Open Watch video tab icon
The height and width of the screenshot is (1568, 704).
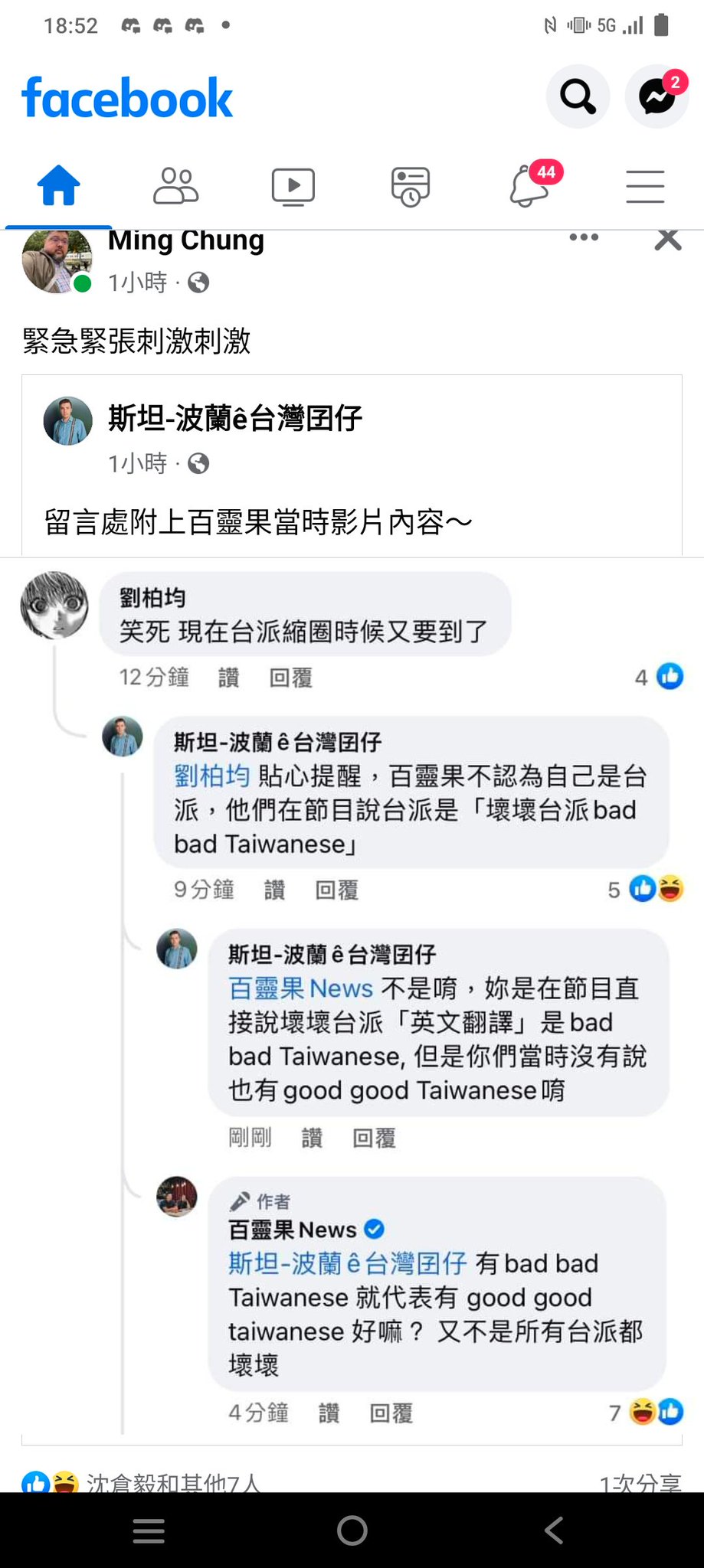coord(293,186)
